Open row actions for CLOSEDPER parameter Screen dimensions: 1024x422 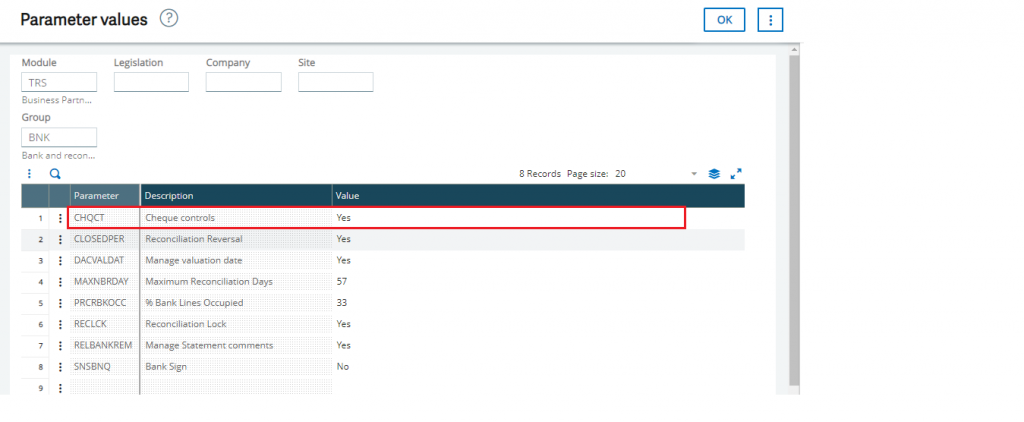tap(60, 240)
